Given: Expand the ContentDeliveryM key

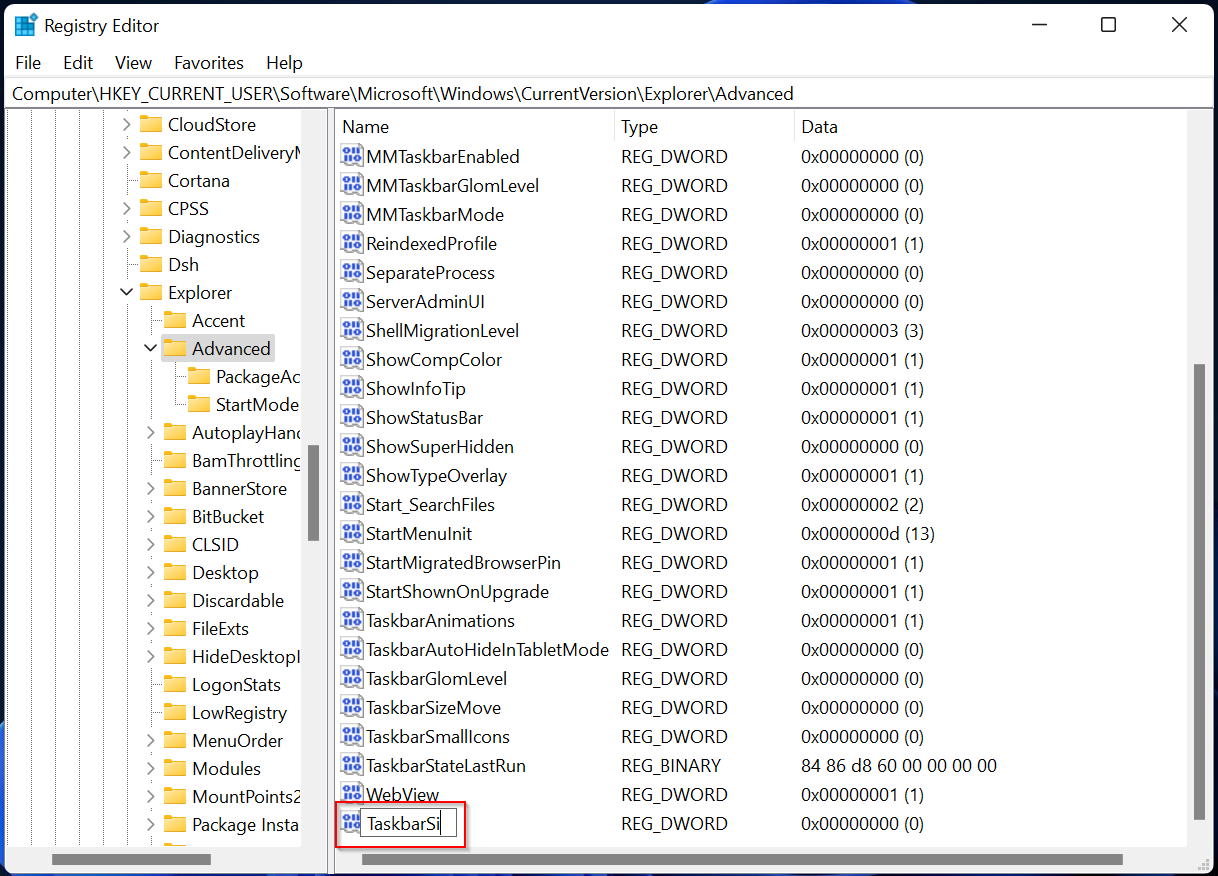Looking at the screenshot, I should pyautogui.click(x=127, y=152).
